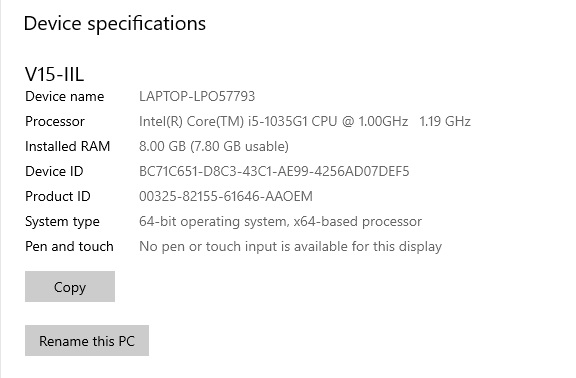Viewport: 576px width, 378px height.
Task: Click the Installed RAM label
Action: click(68, 147)
